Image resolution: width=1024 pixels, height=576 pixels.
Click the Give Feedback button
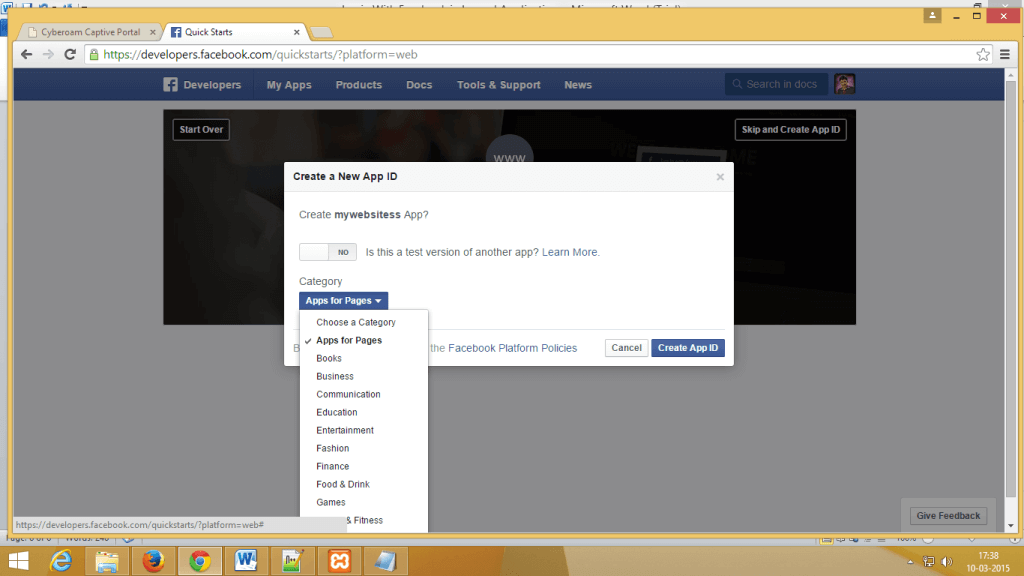pyautogui.click(x=948, y=516)
